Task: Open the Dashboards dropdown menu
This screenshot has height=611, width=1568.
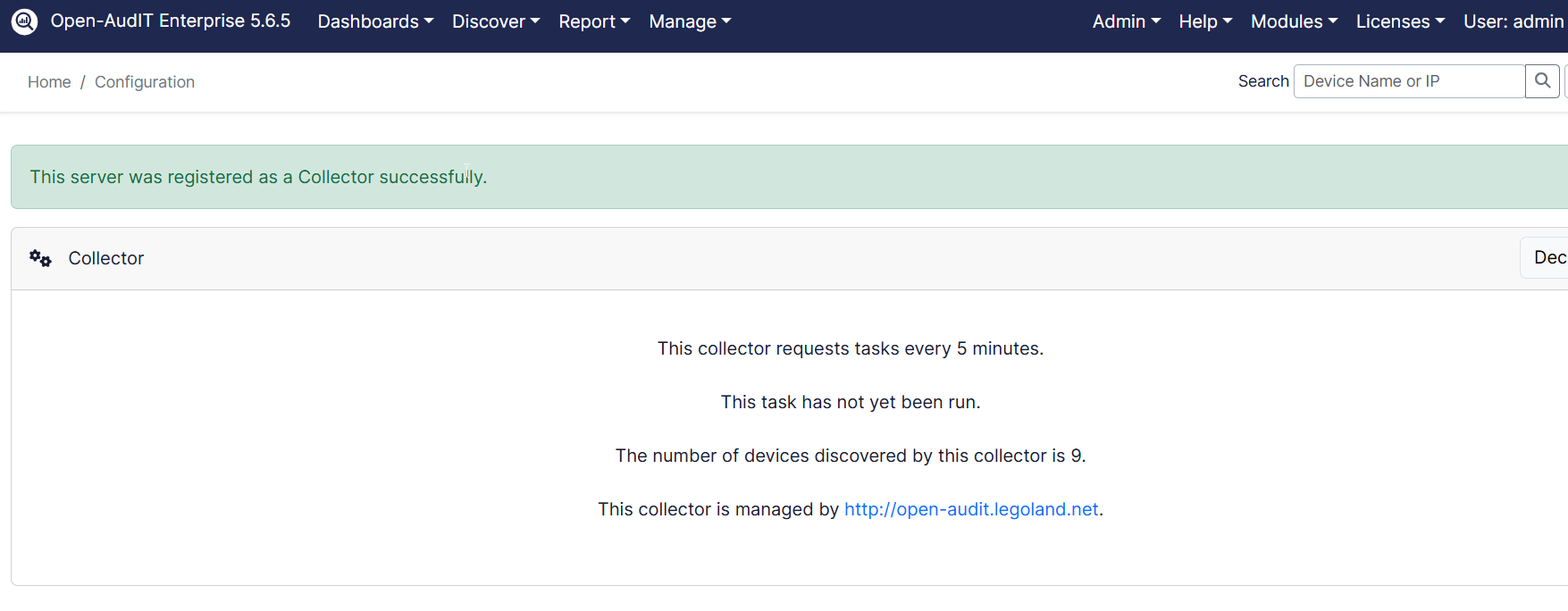Action: coord(375,21)
